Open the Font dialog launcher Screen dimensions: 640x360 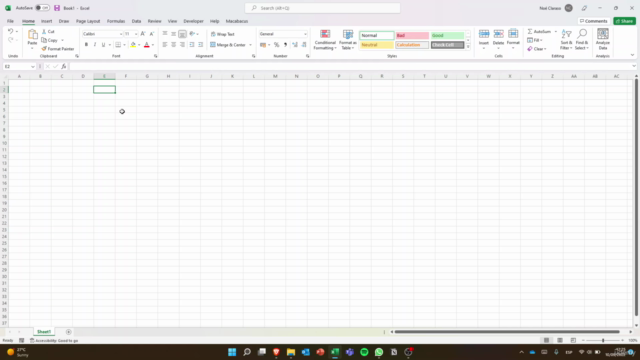coord(156,56)
